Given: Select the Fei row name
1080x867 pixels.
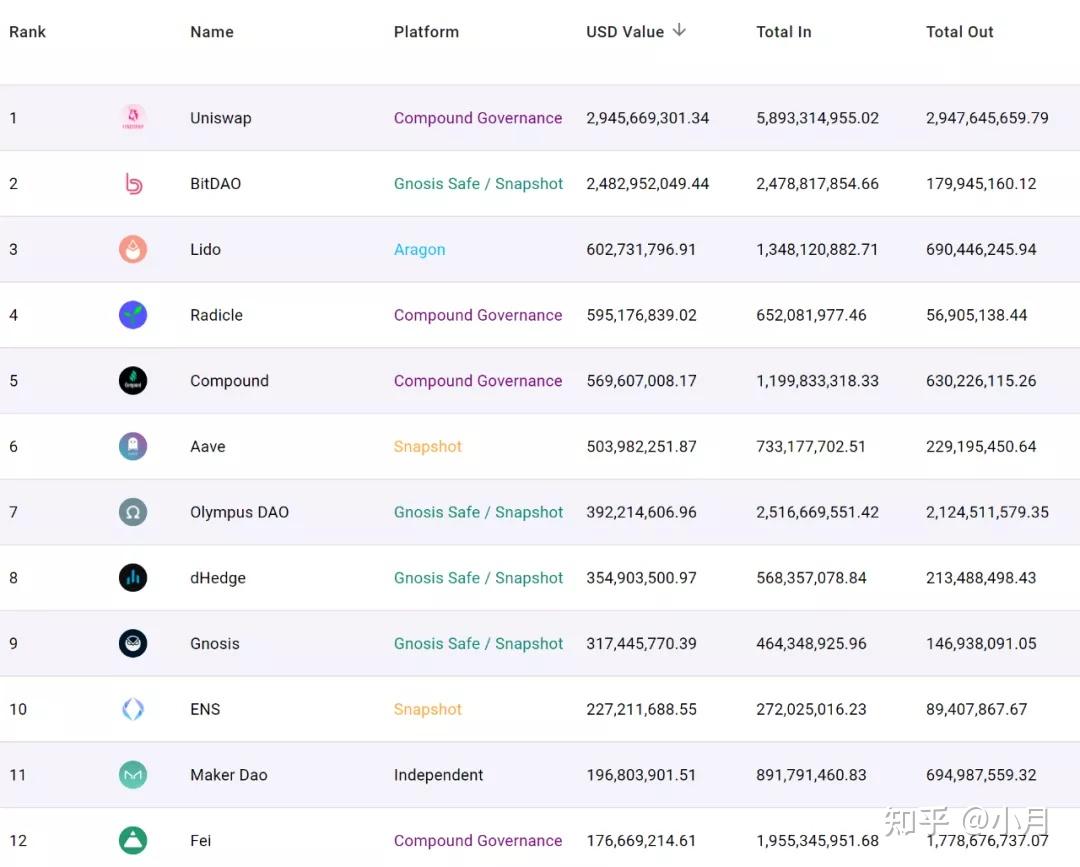Looking at the screenshot, I should [x=201, y=841].
